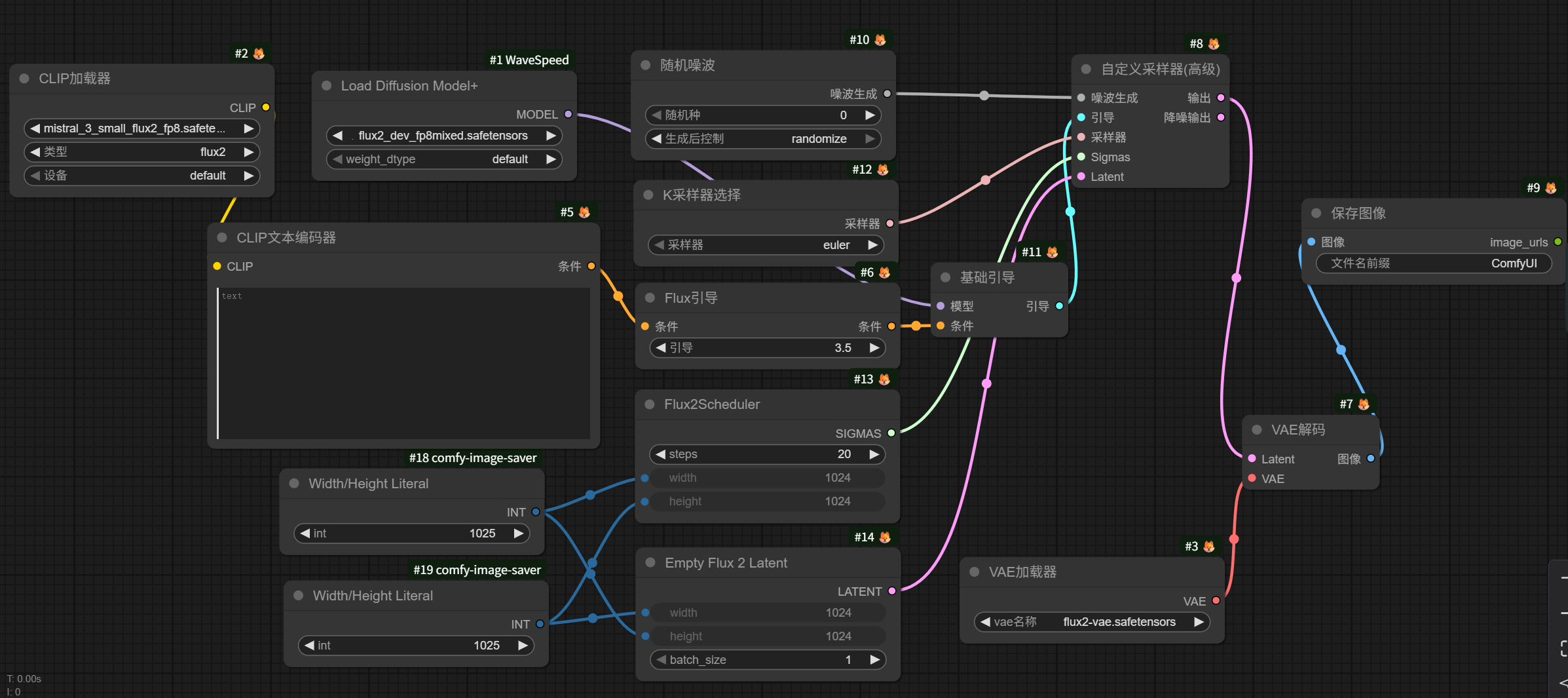Collapse the CLIP加载器 node via its dot

[24, 79]
